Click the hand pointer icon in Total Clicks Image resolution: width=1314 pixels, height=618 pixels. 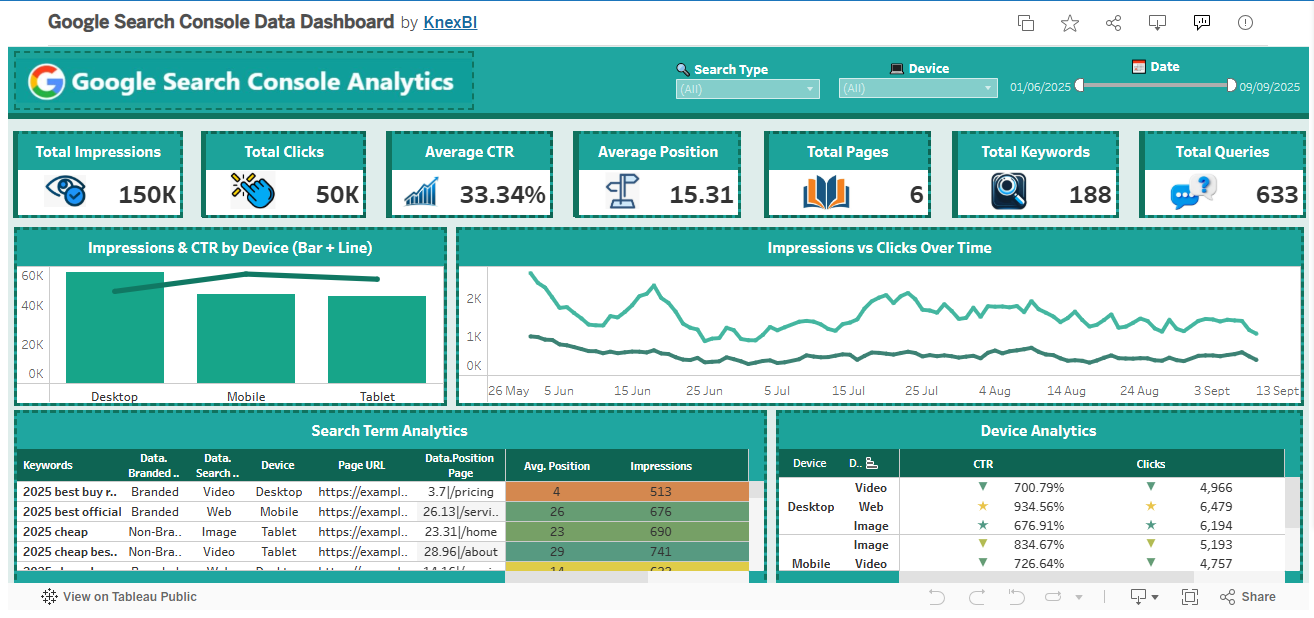[252, 190]
